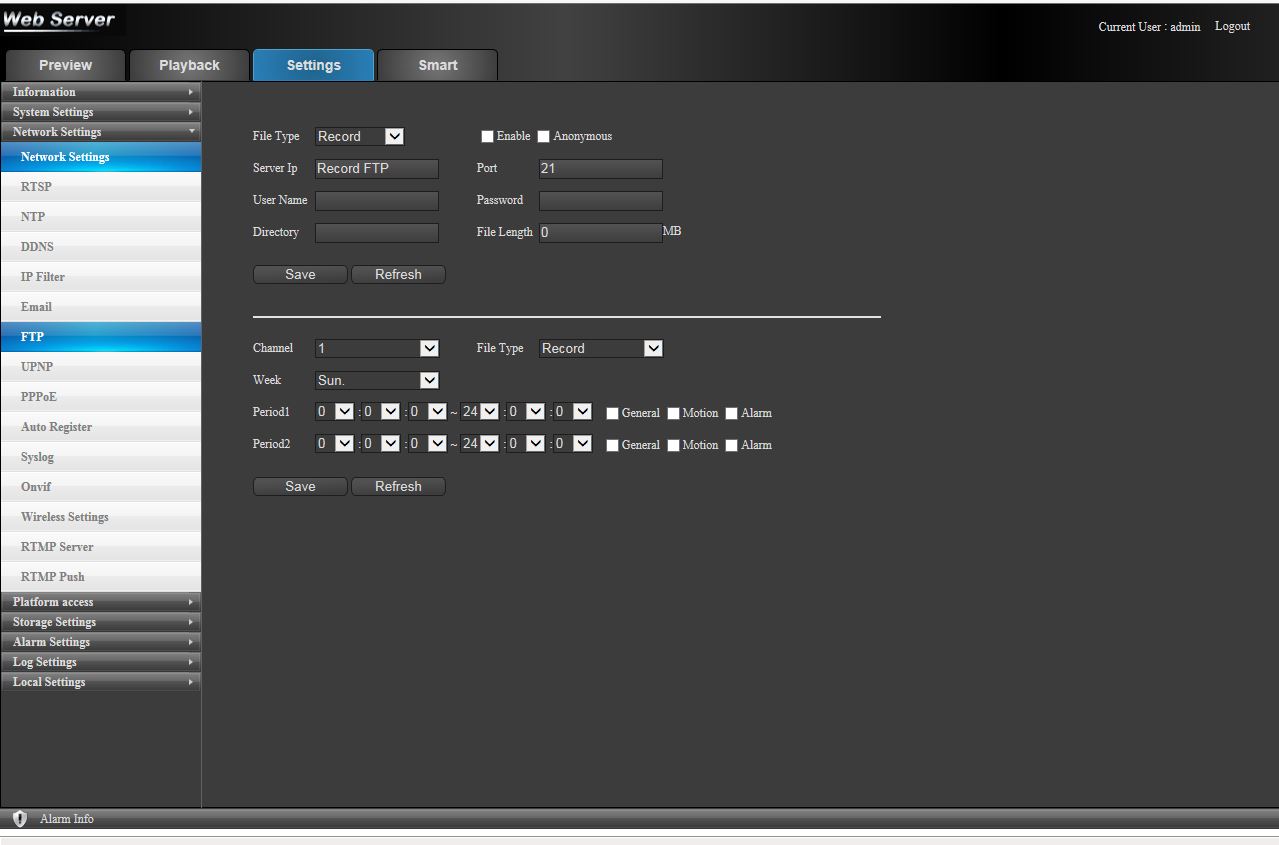Open the Smart tab
Screen dimensions: 1279x845
click(437, 66)
